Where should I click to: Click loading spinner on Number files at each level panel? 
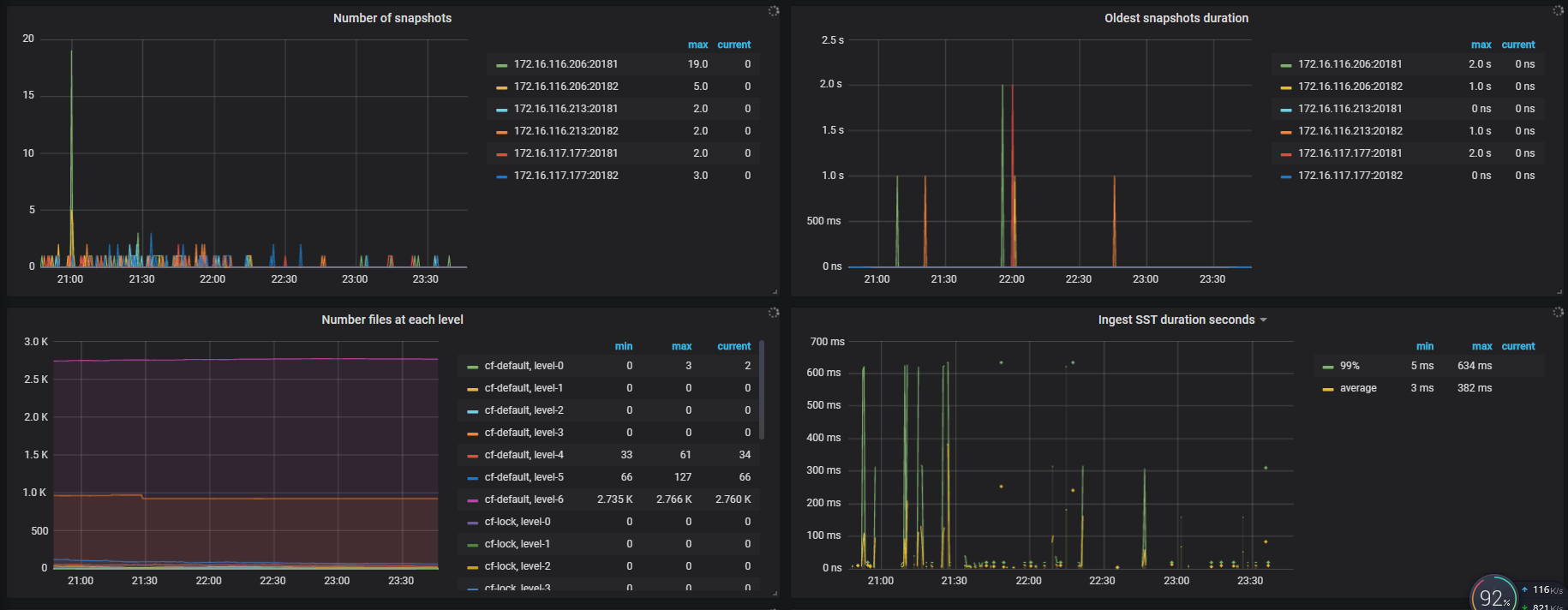(773, 313)
